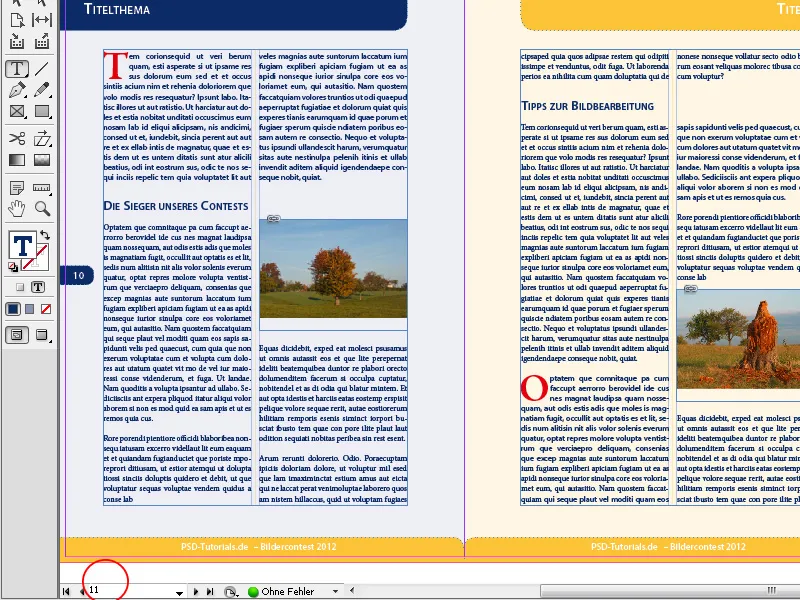Click right page footer 'PSD-Tutorials.de – Bildercontest 2012'
The image size is (800, 600).
[x=668, y=547]
